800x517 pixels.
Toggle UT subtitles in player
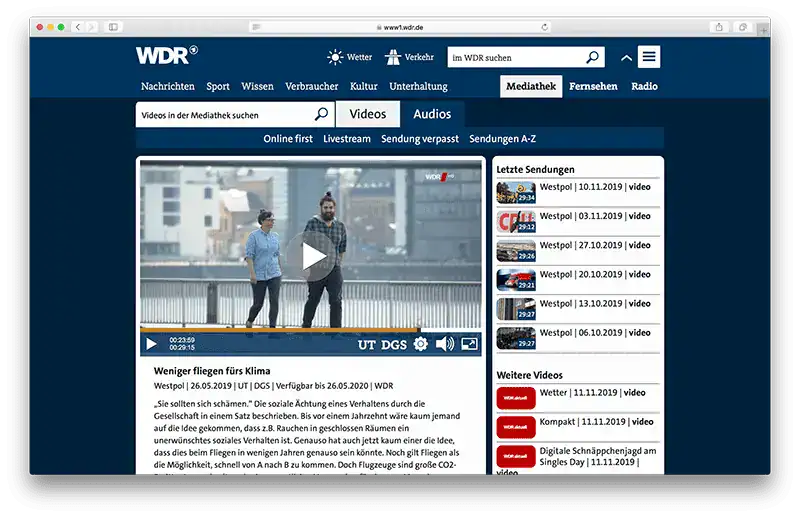click(x=366, y=345)
